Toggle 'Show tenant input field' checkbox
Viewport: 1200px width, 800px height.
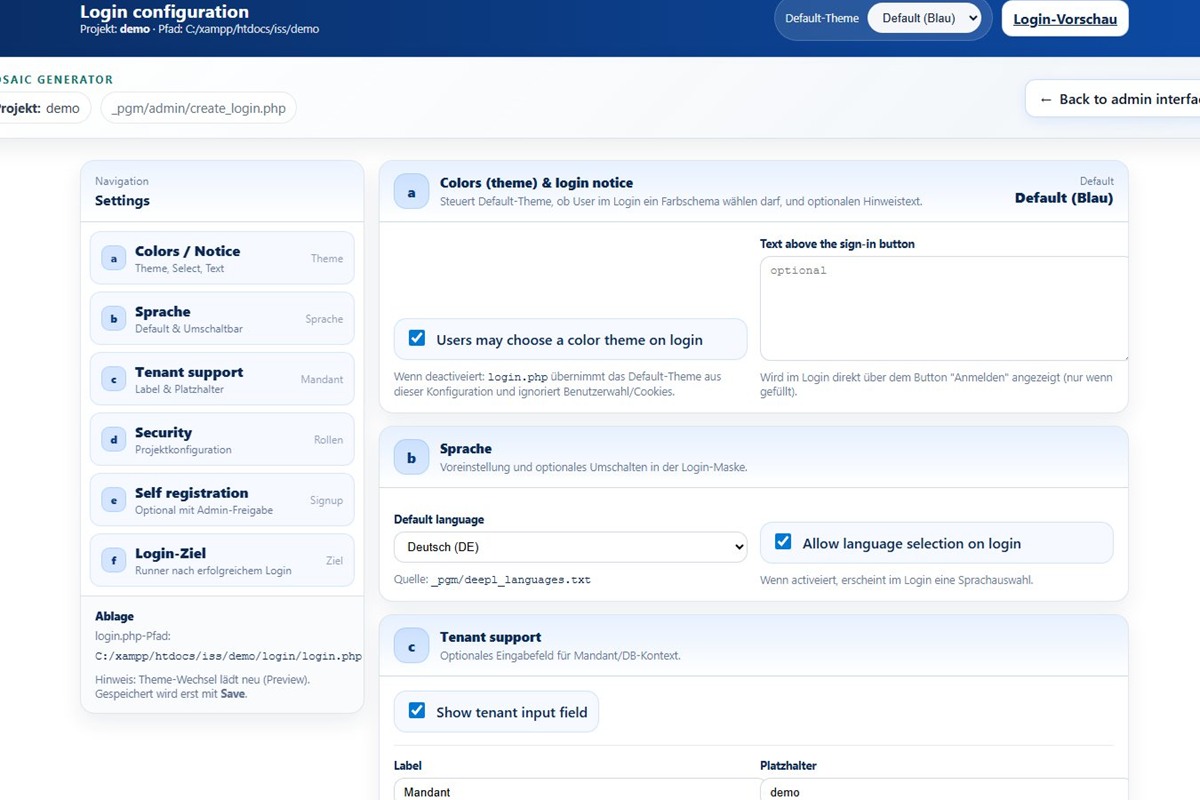417,712
